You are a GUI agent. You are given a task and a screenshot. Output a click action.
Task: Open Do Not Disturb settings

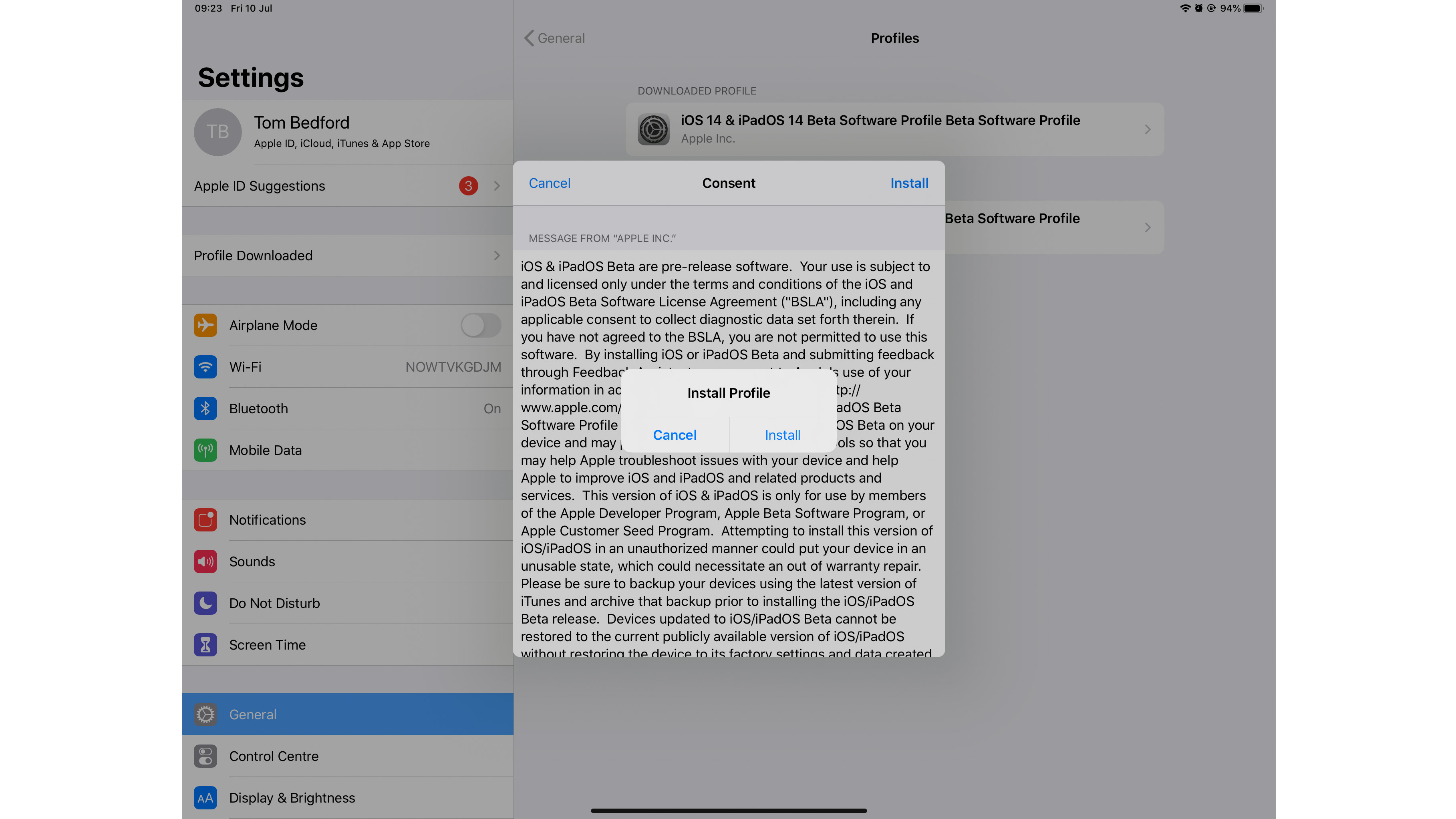click(x=347, y=603)
